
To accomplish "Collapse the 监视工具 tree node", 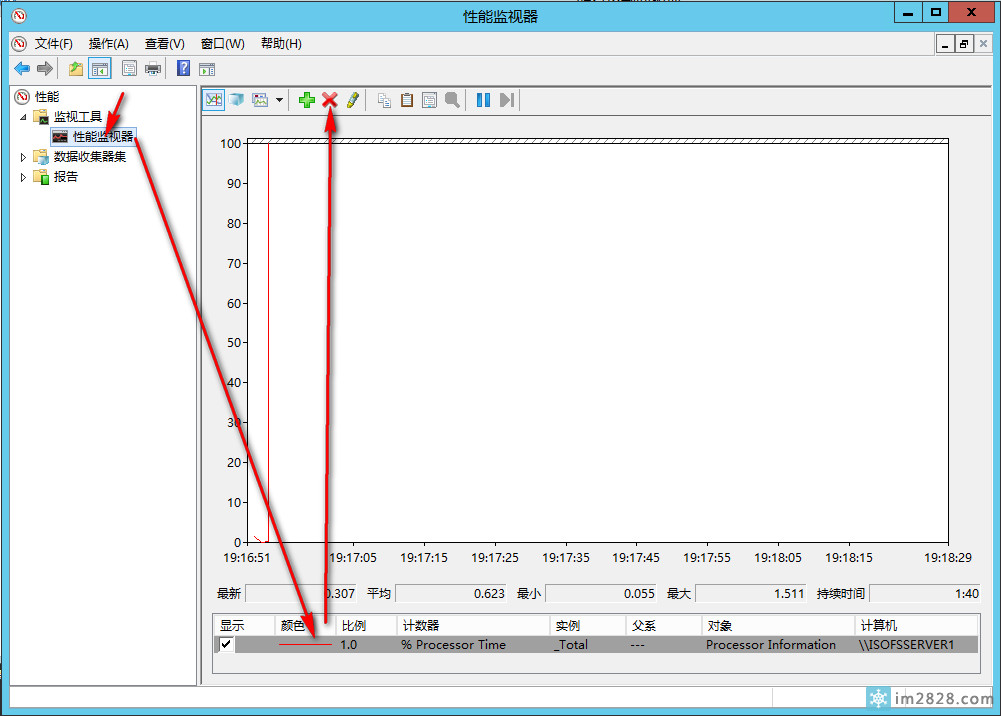I will 23,117.
